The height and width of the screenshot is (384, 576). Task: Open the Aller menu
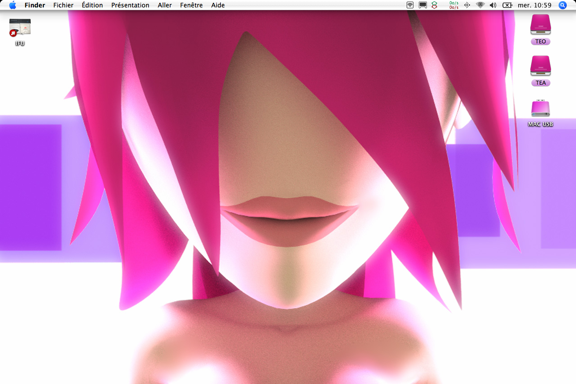[165, 5]
